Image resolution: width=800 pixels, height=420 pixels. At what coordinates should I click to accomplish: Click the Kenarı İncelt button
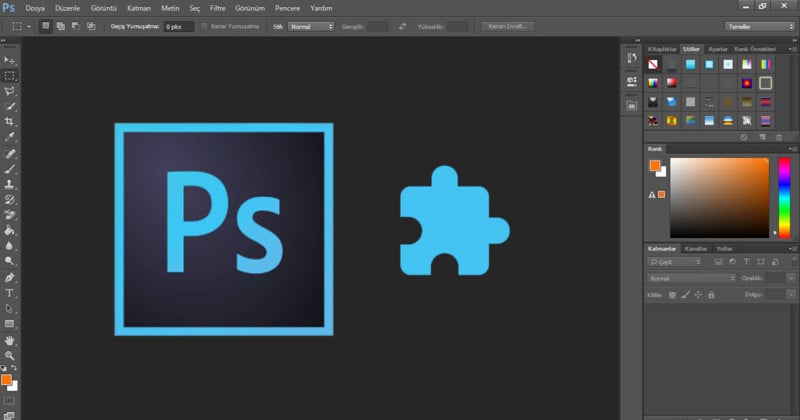coord(508,26)
